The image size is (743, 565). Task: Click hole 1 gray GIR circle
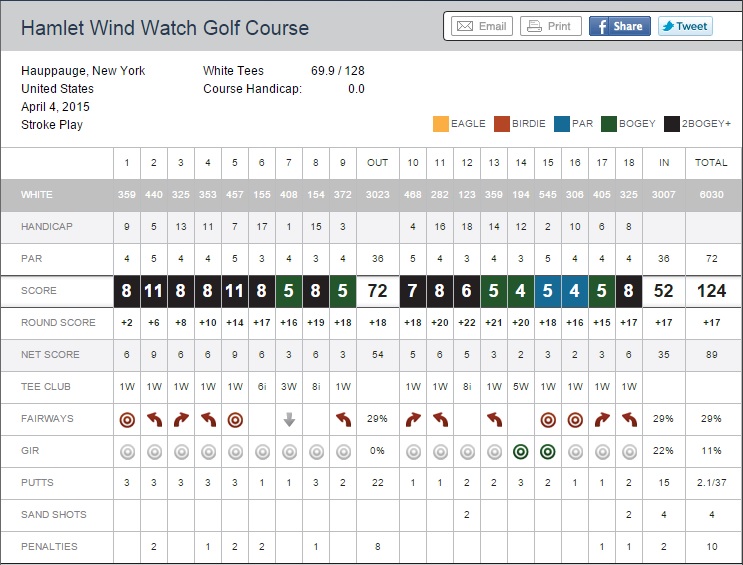pyautogui.click(x=127, y=451)
